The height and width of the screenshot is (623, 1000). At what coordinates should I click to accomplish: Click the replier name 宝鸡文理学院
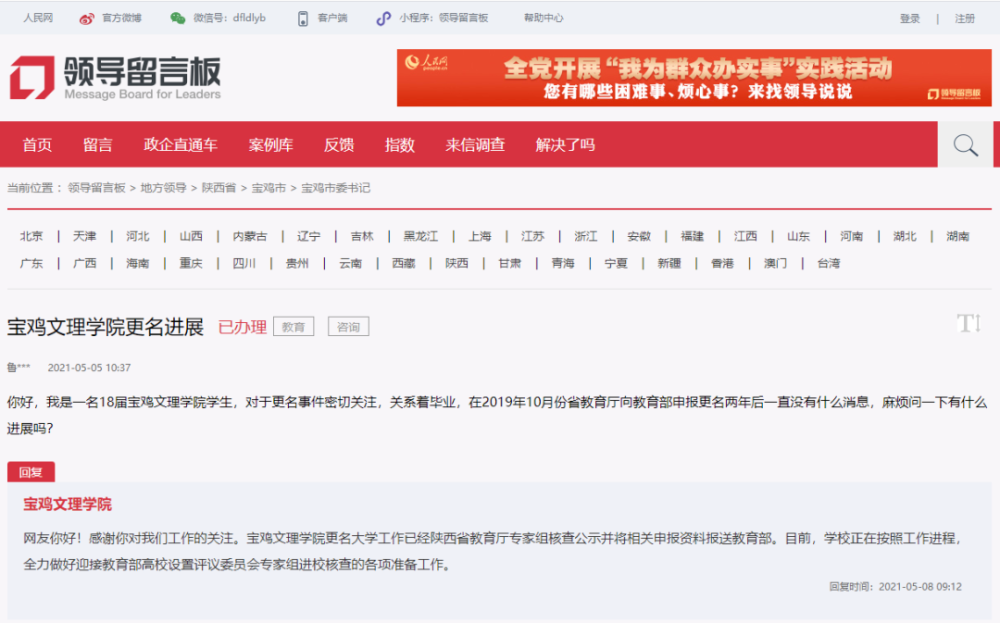click(x=68, y=504)
